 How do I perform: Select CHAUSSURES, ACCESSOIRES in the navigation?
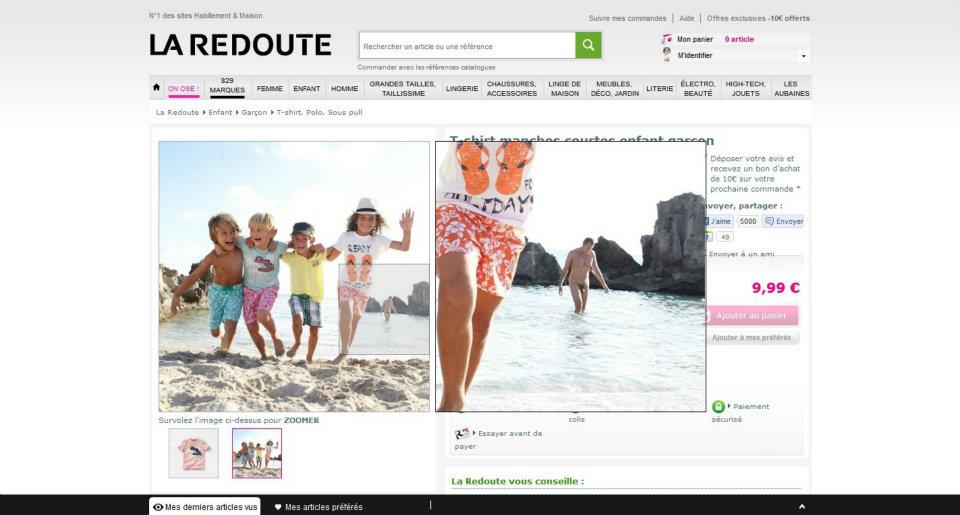click(511, 89)
